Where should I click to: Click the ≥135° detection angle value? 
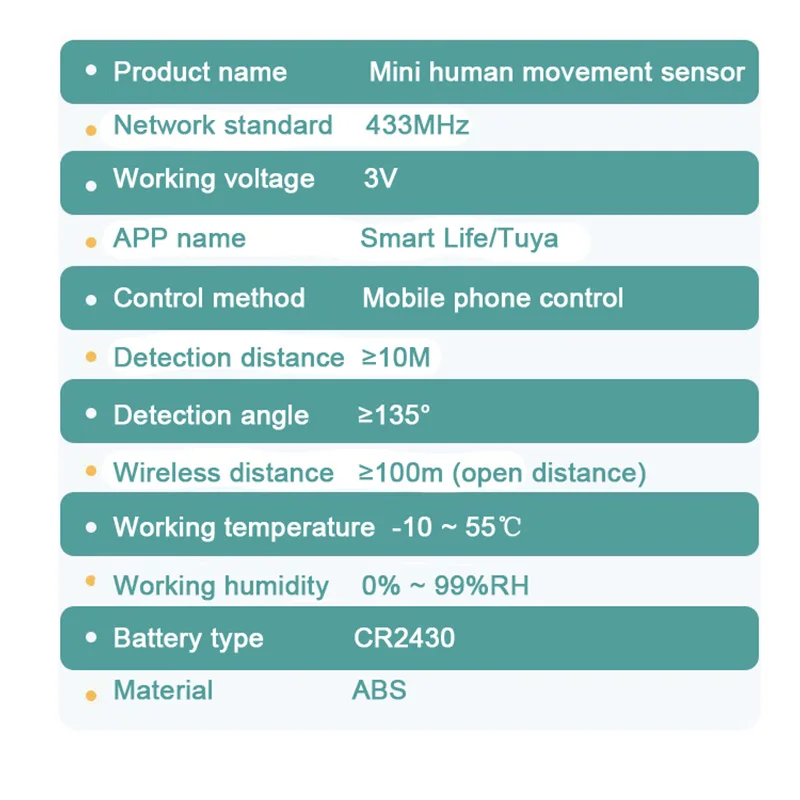pyautogui.click(x=394, y=415)
